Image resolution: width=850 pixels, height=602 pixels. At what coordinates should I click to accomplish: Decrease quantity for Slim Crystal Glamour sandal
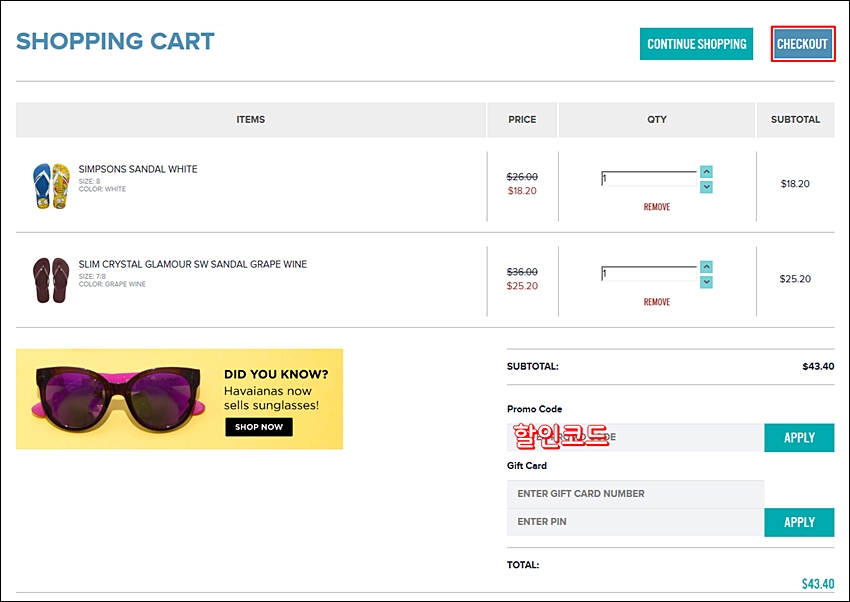[x=706, y=282]
